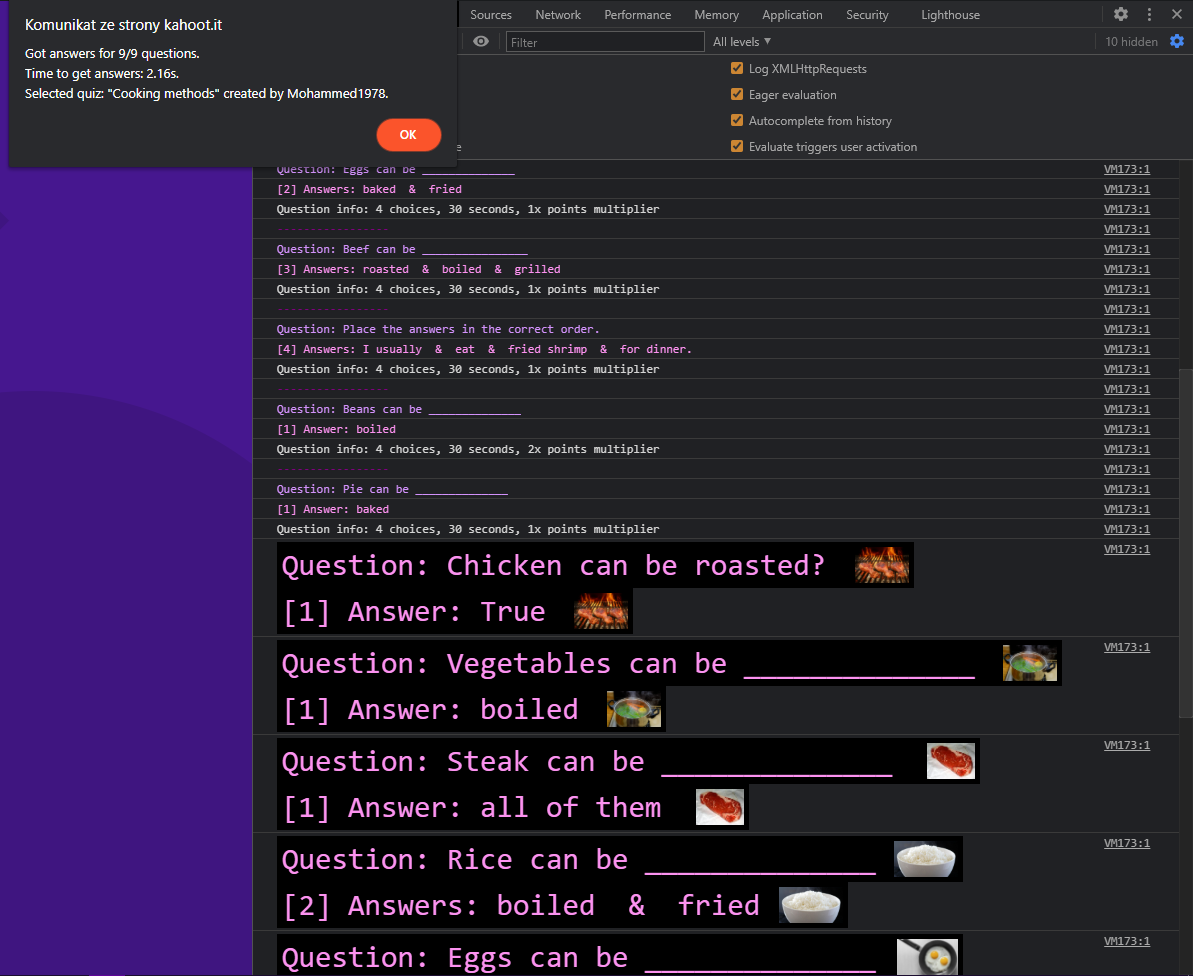The height and width of the screenshot is (976, 1193).
Task: Open VM173:1 link beside Beef question
Action: 1127,249
